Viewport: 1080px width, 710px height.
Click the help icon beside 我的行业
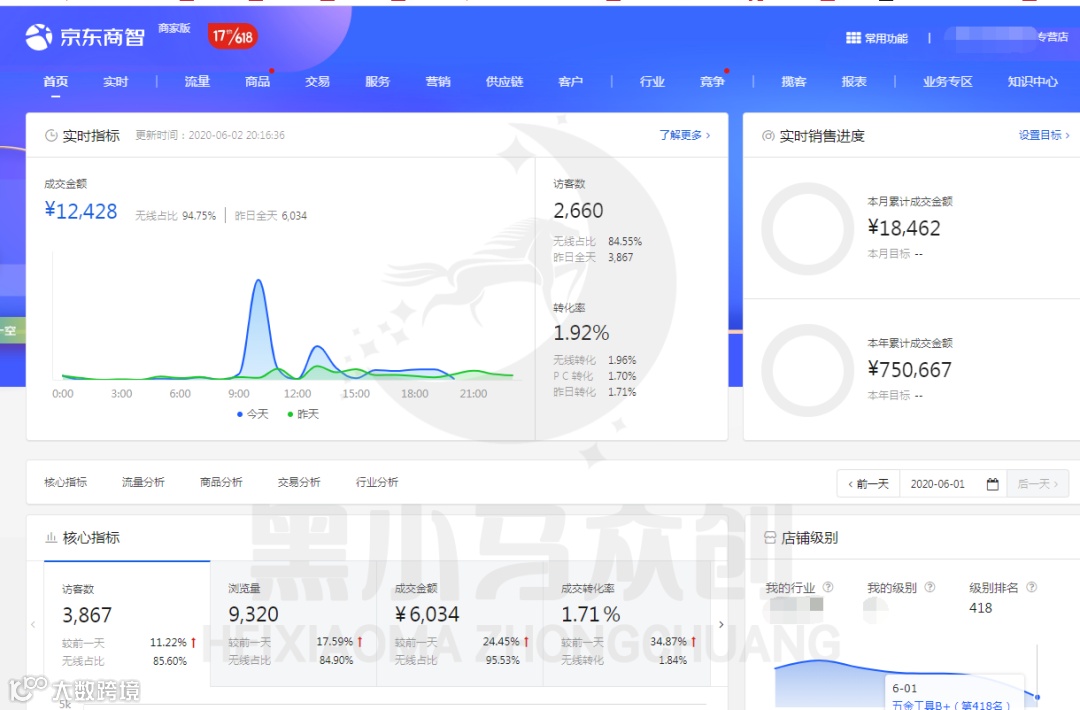point(828,587)
